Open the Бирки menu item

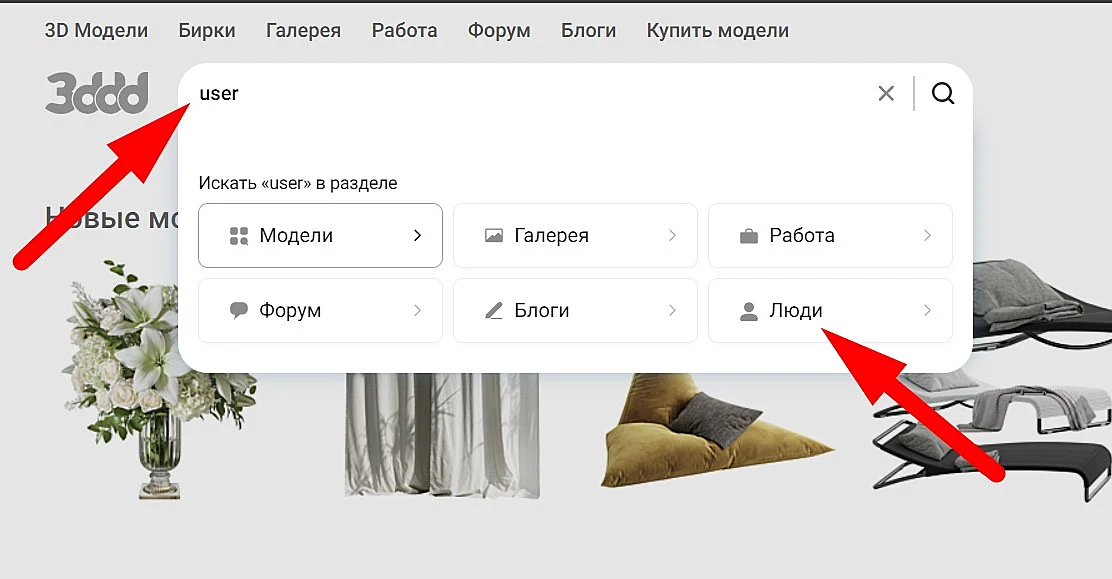(x=207, y=31)
